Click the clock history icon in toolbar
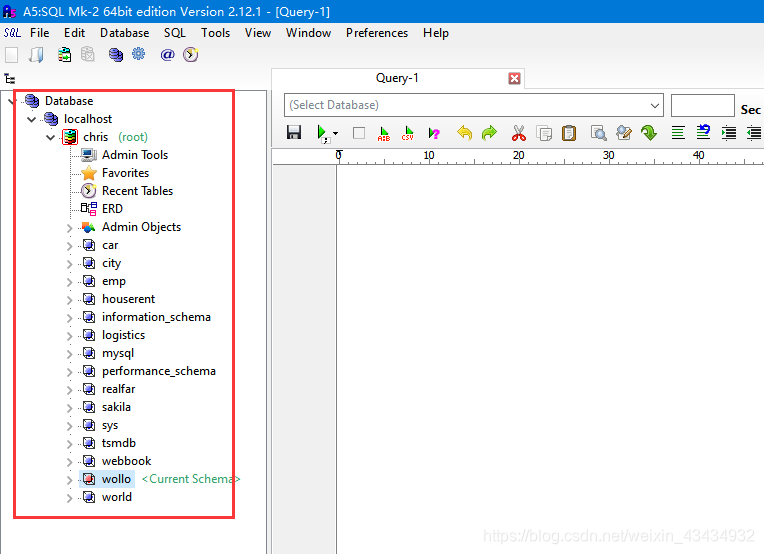Viewport: 764px width, 554px height. pyautogui.click(x=191, y=55)
